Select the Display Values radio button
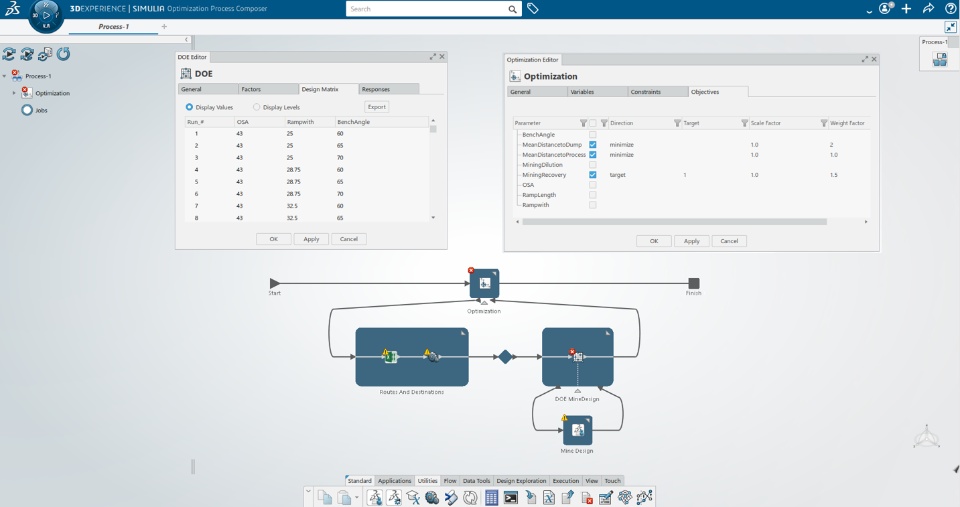 pos(189,107)
